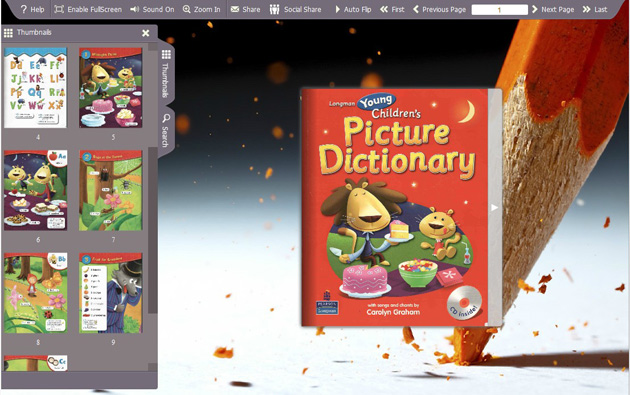Viewport: 630px width, 395px height.
Task: Open the Share email option
Action: 245,9
